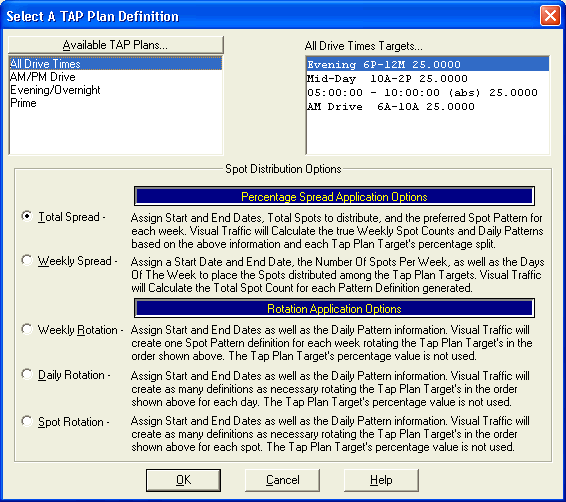Screen dimensions: 566x502
Task: Click the Available TAP Plans header button
Action: [x=116, y=45]
